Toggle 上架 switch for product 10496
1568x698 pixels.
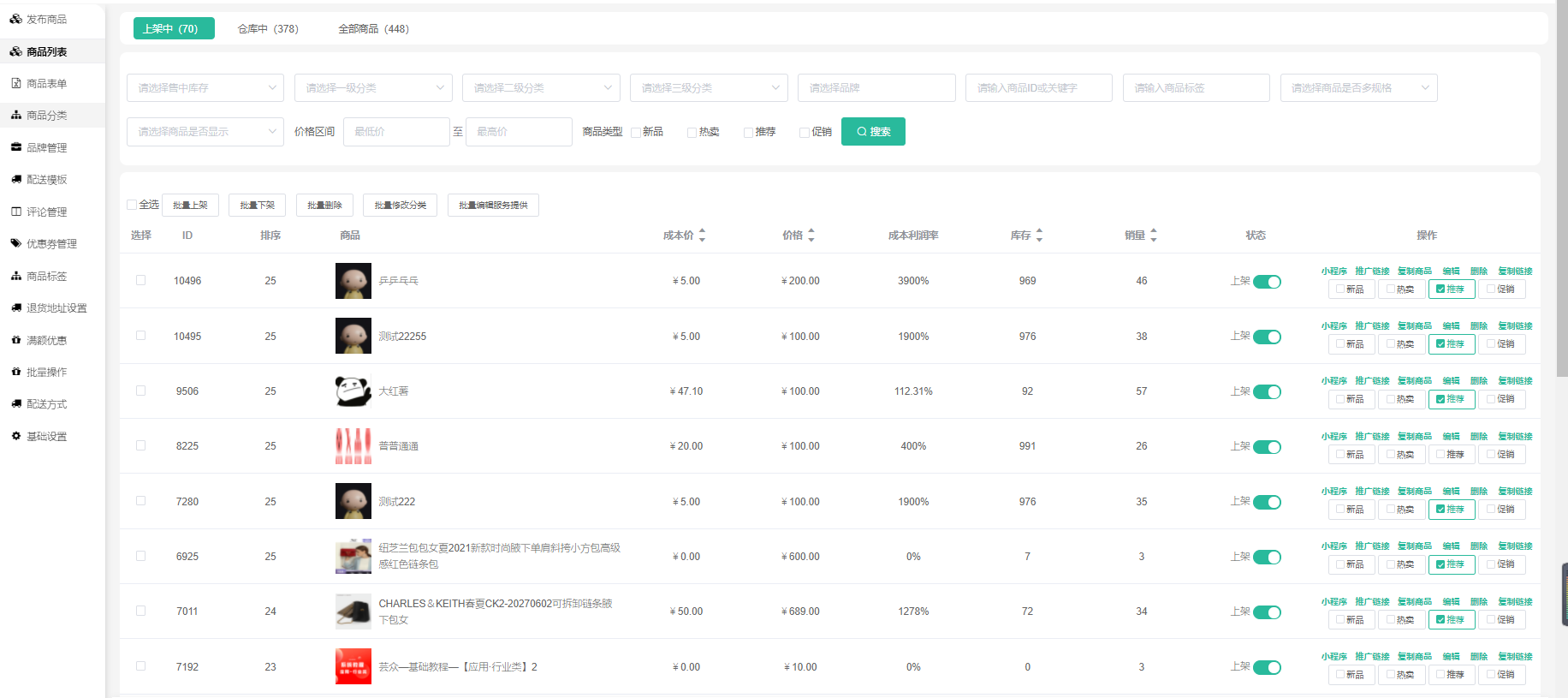tap(1267, 282)
